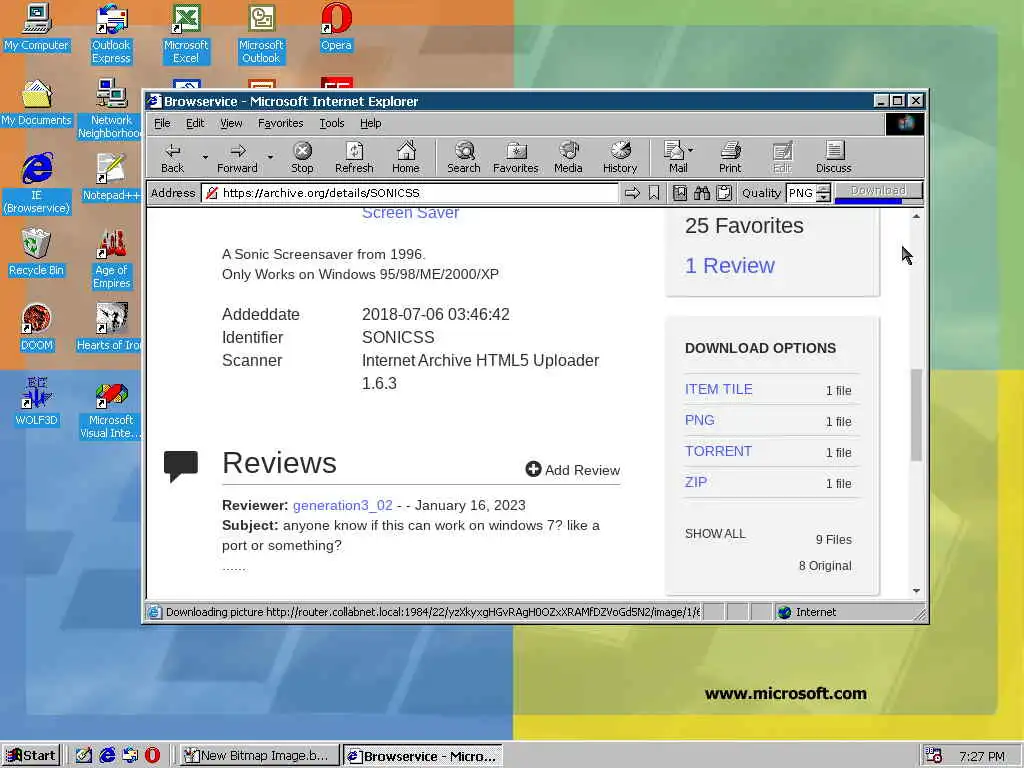Launch Opera desktop shortcut
Screen dimensions: 1024x768
coord(336,27)
